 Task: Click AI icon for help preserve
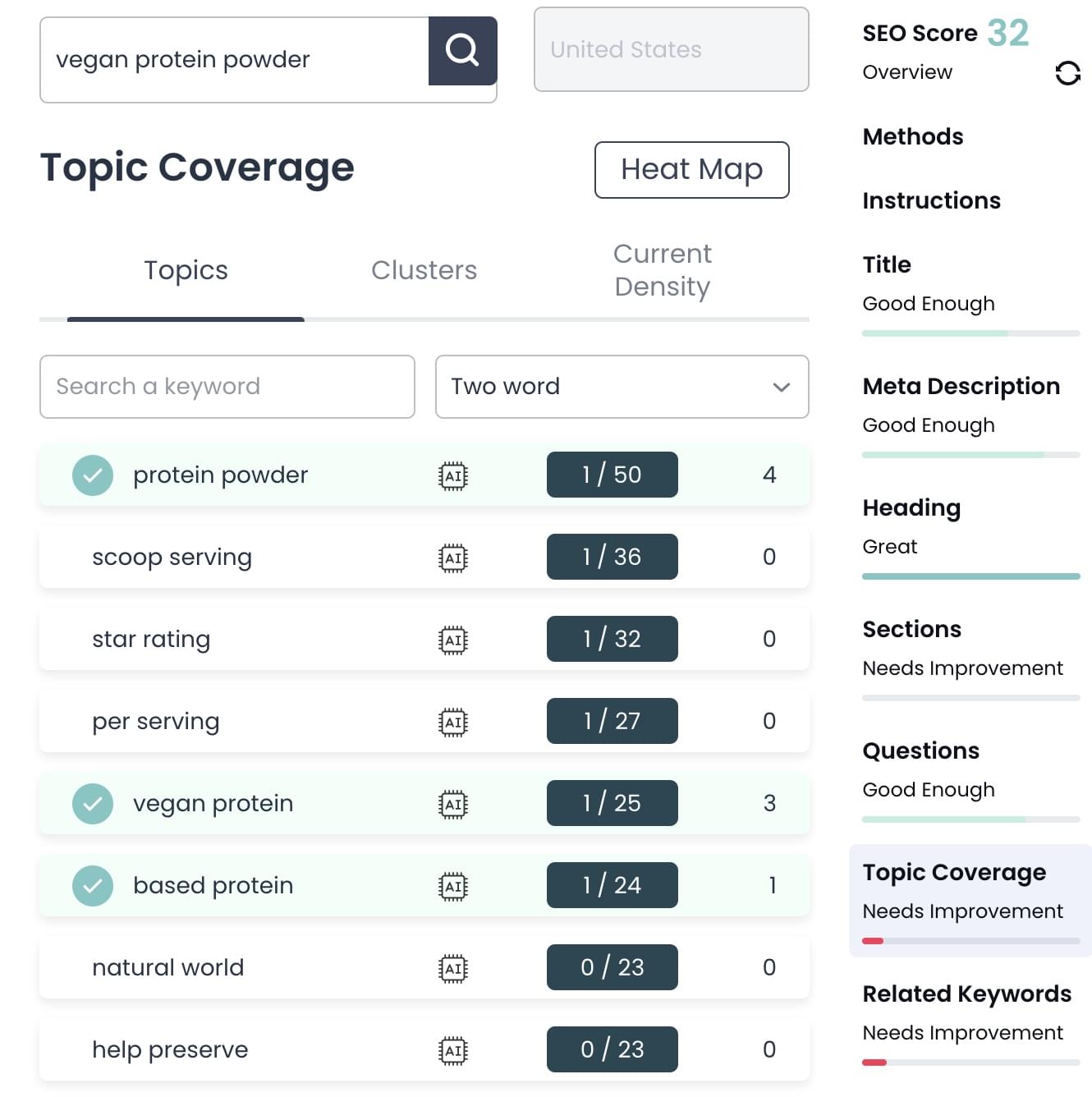(452, 1051)
